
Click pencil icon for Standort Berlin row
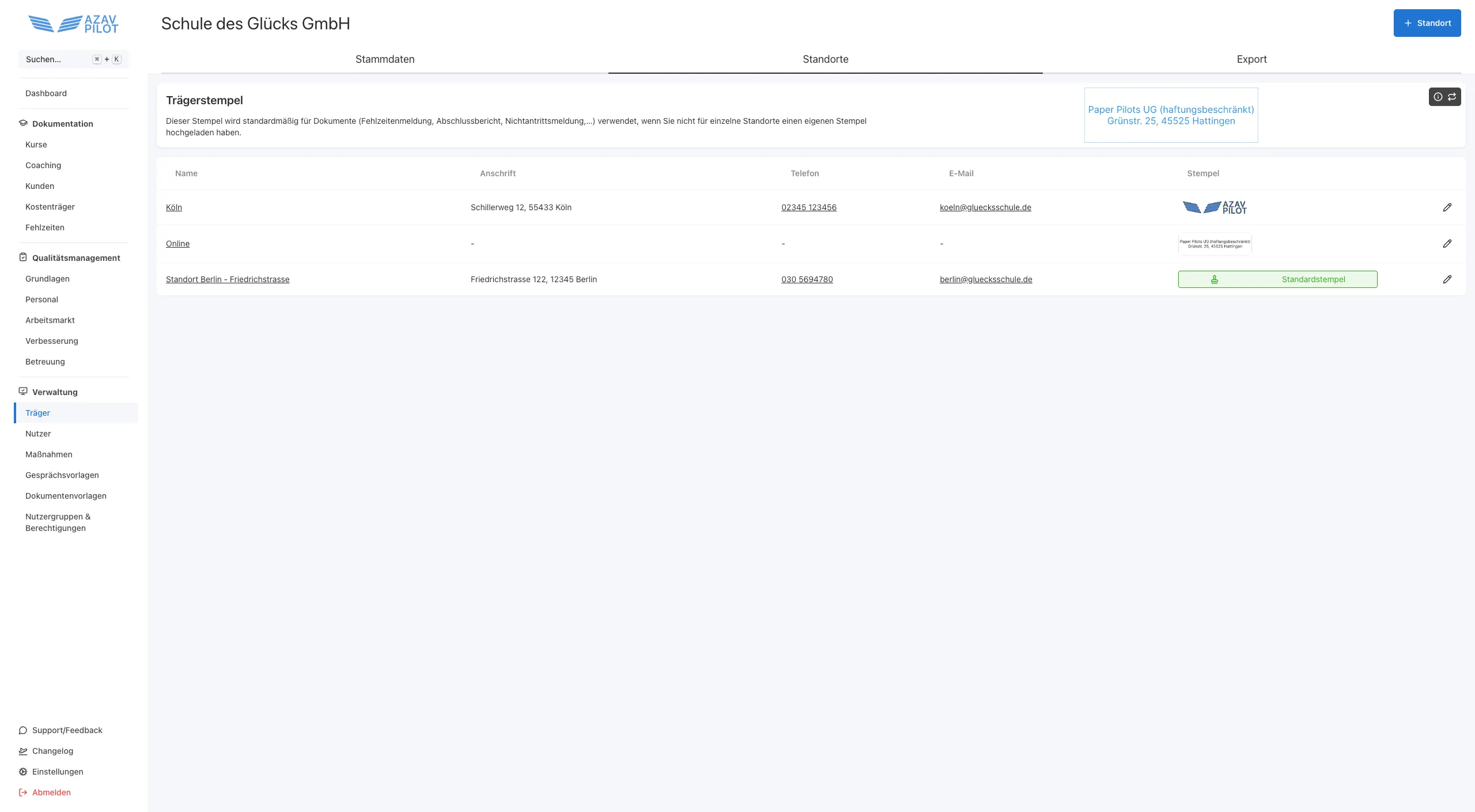tap(1447, 279)
